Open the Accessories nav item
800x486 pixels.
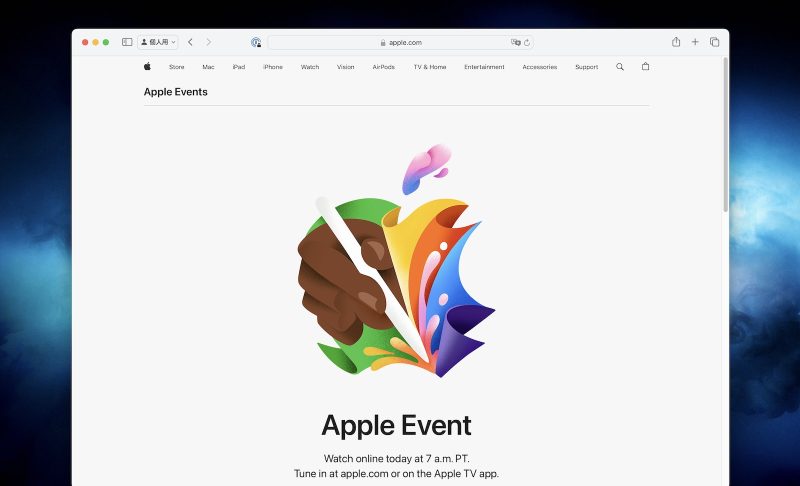click(540, 67)
